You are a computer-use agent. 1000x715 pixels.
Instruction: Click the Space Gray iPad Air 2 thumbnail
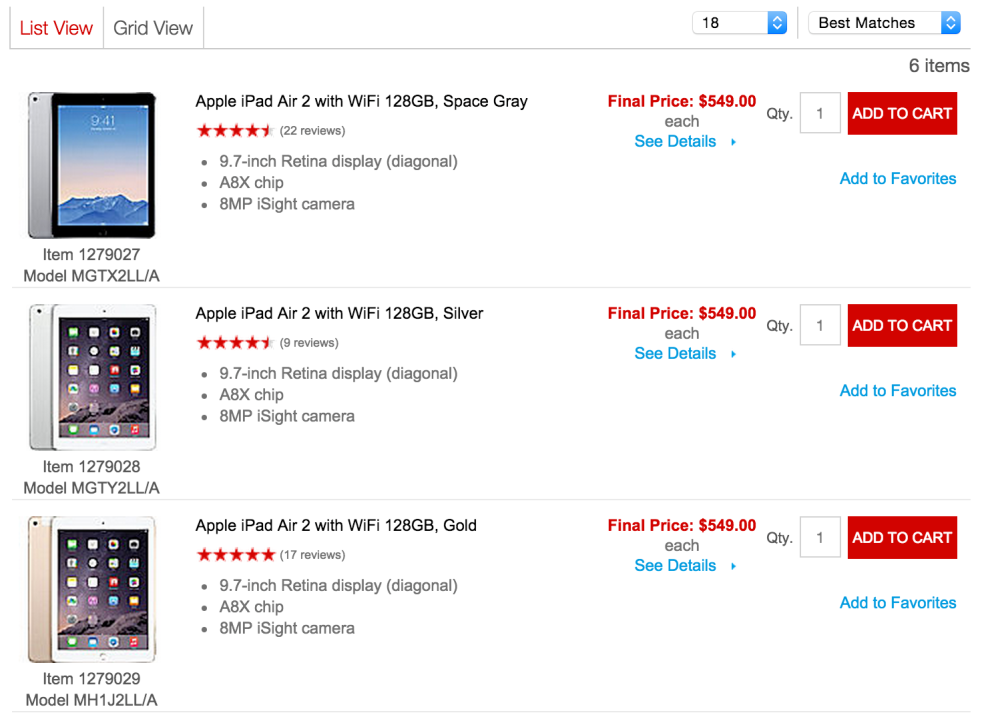click(92, 165)
